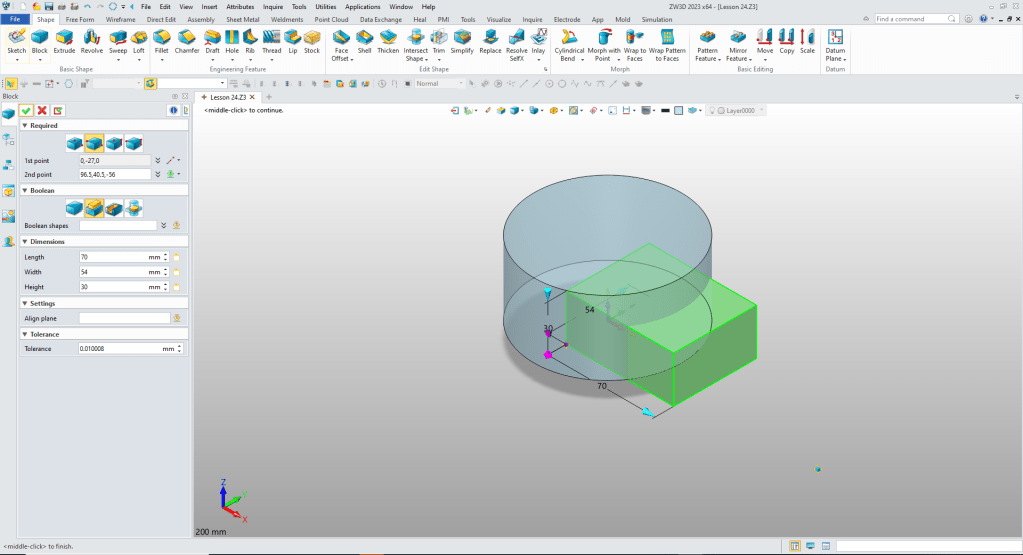Switch to the Sheet Metal ribbon tab
Viewport: 1023px width, 555px height.
pyautogui.click(x=241, y=19)
